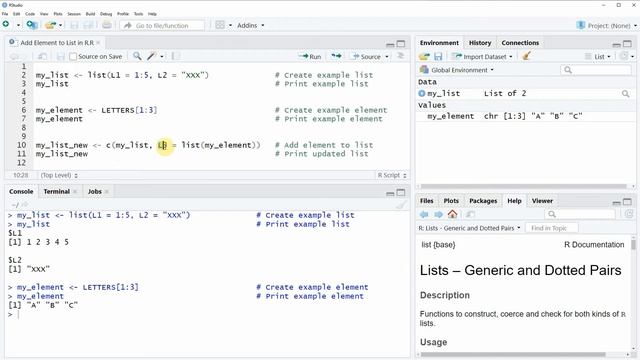Click the Help forward arrow
The image size is (640, 360).
(x=438, y=214)
